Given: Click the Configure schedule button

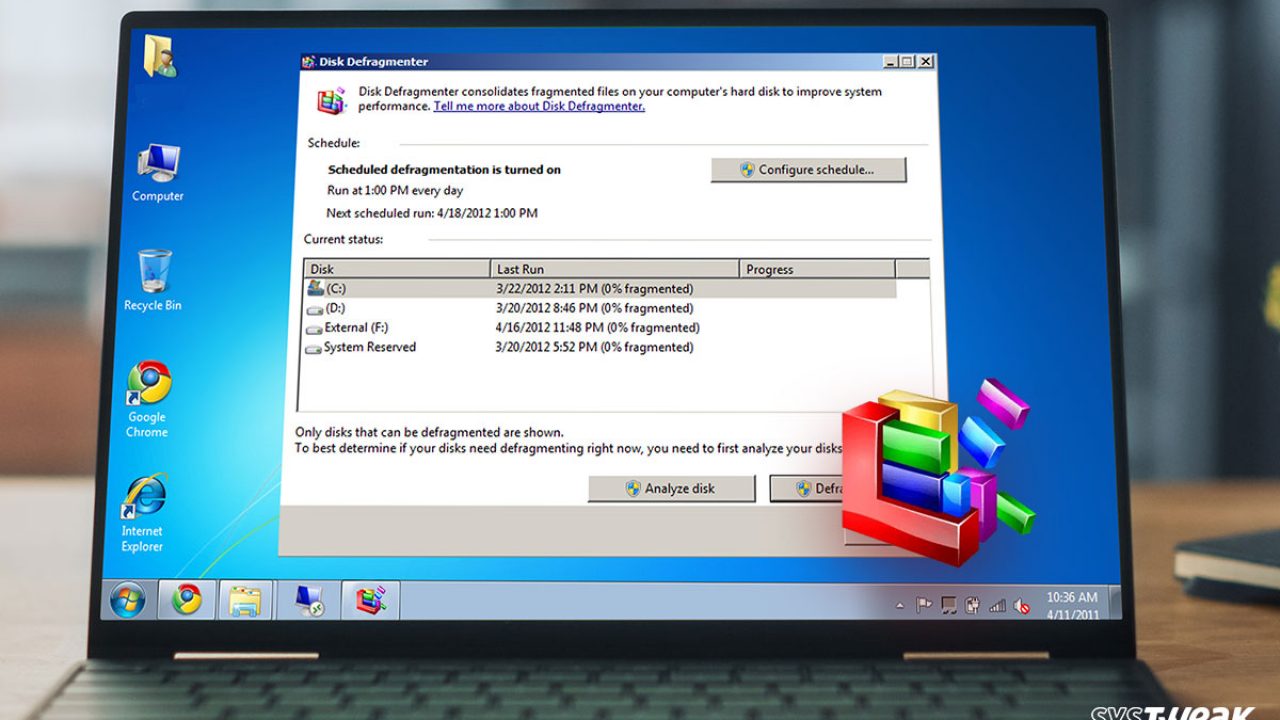Looking at the screenshot, I should point(808,170).
